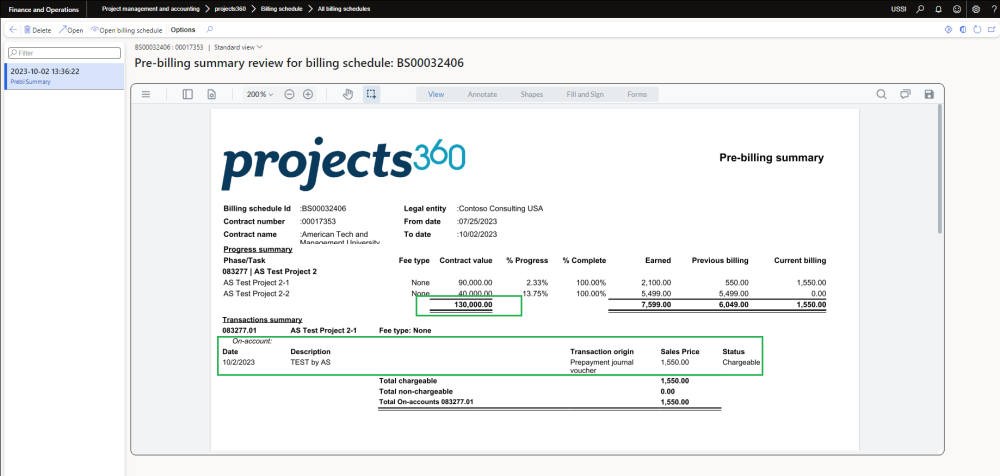Open the 200% zoom level dropdown
The width and height of the screenshot is (1000, 476).
point(259,94)
